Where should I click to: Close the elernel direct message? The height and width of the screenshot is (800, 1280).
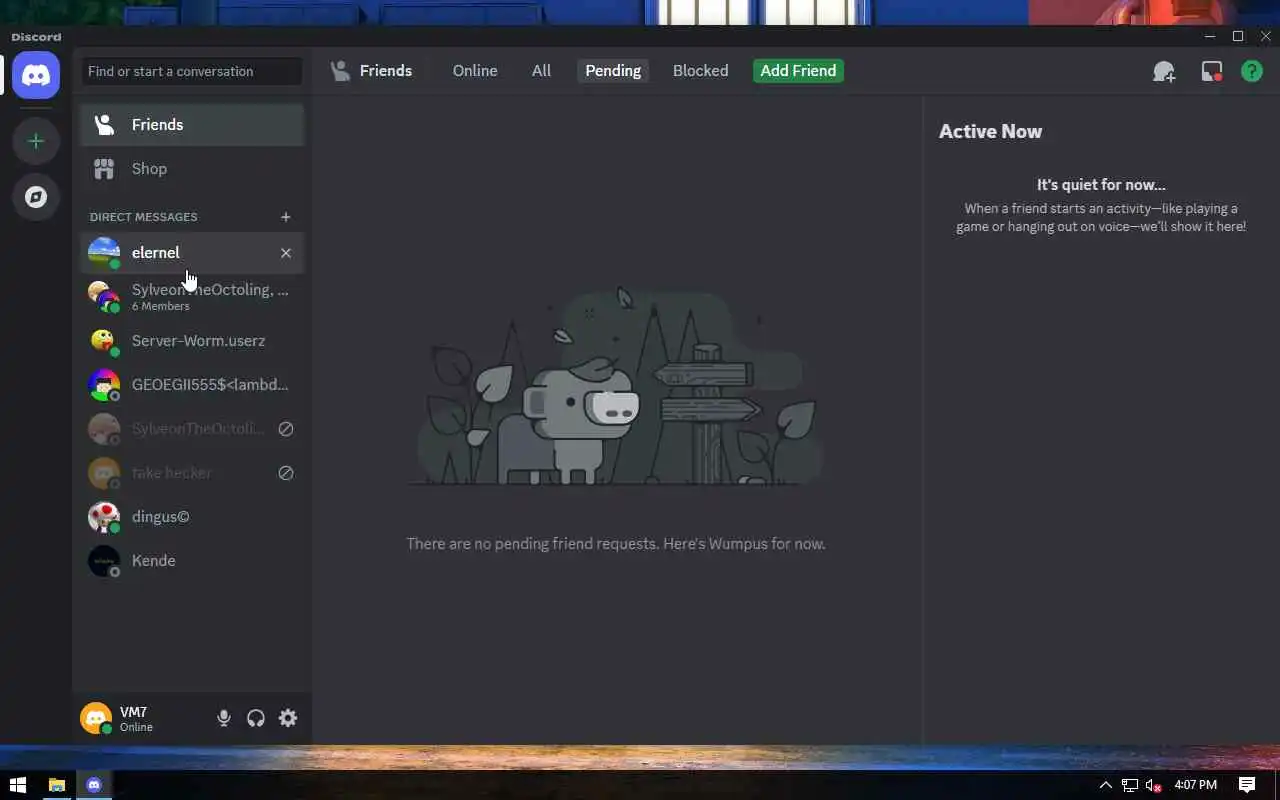285,253
